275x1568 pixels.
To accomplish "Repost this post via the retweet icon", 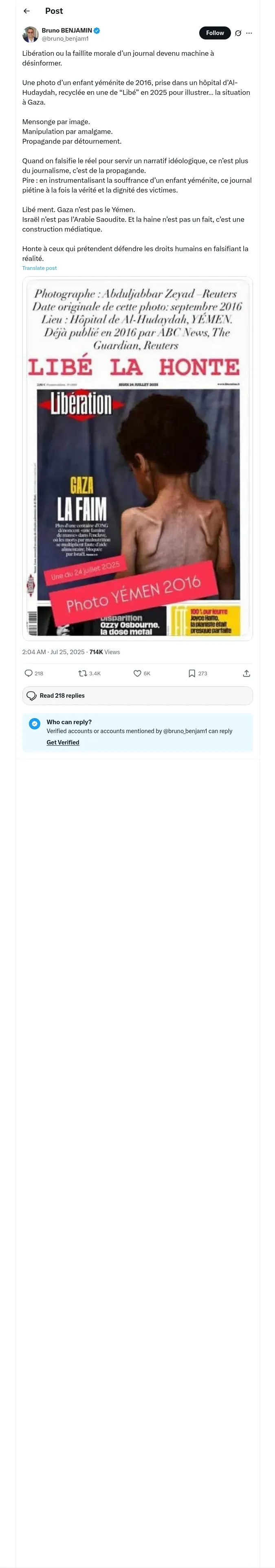I will (x=82, y=673).
